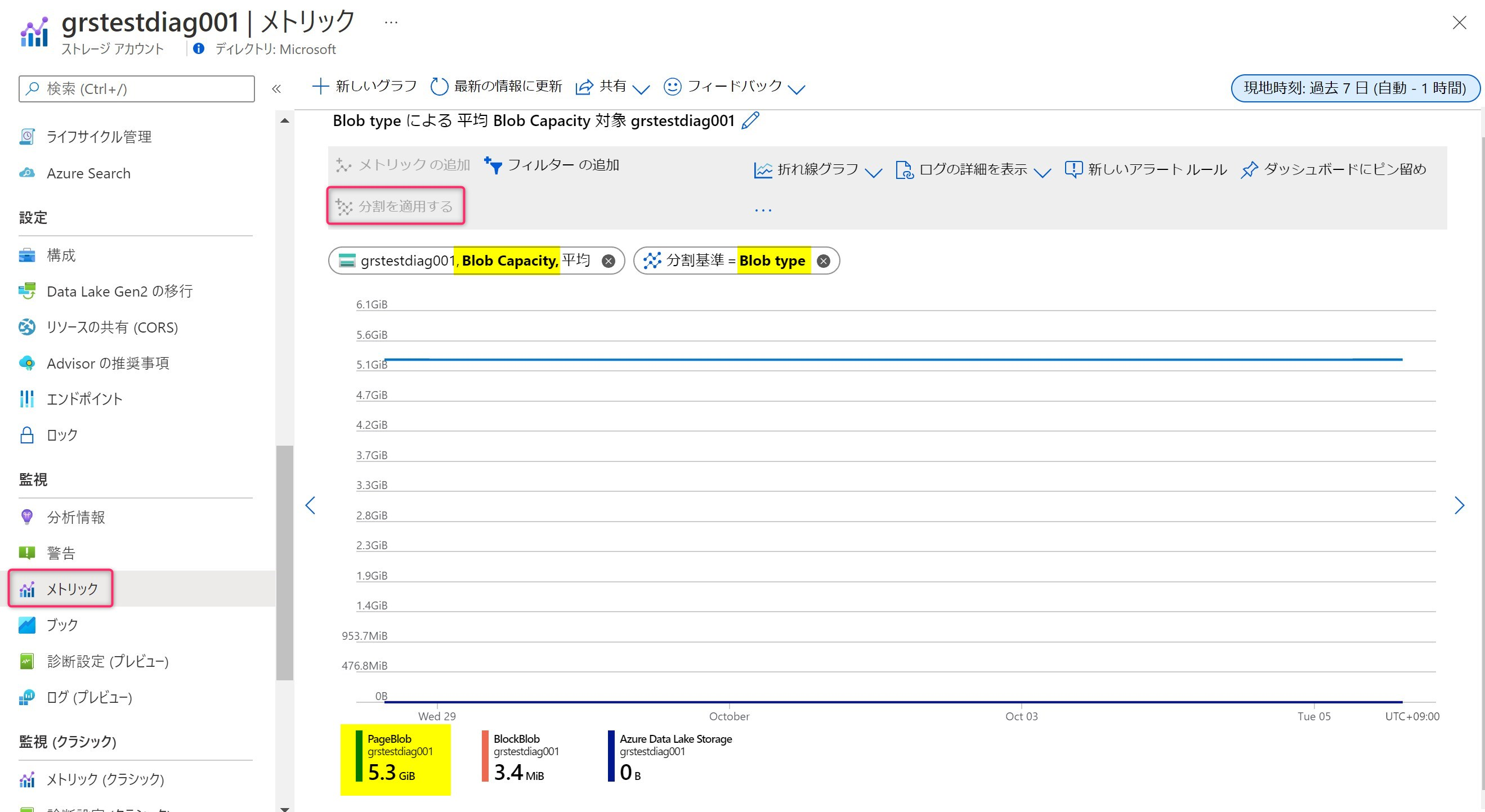The image size is (1485, 812).
Task: Collapse the sidebar with double chevron
Action: (276, 89)
